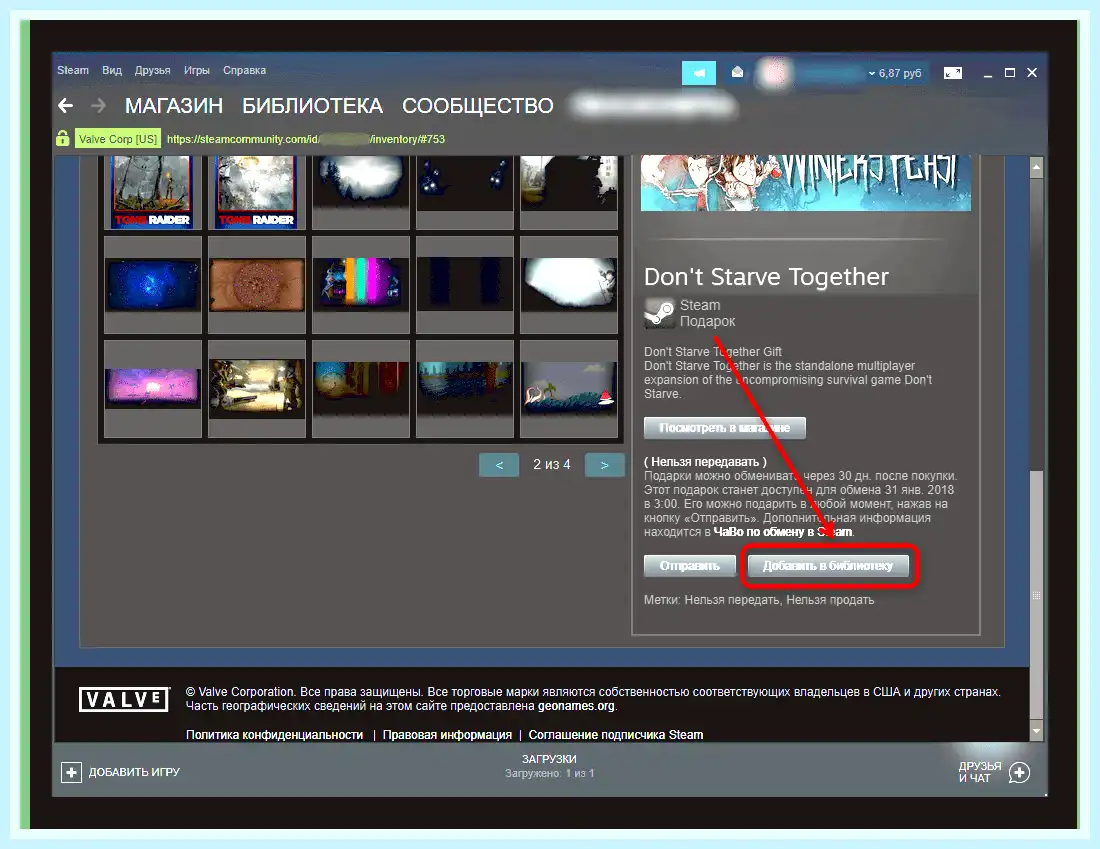Click the green padlock security icon
The height and width of the screenshot is (849, 1100).
(x=62, y=138)
